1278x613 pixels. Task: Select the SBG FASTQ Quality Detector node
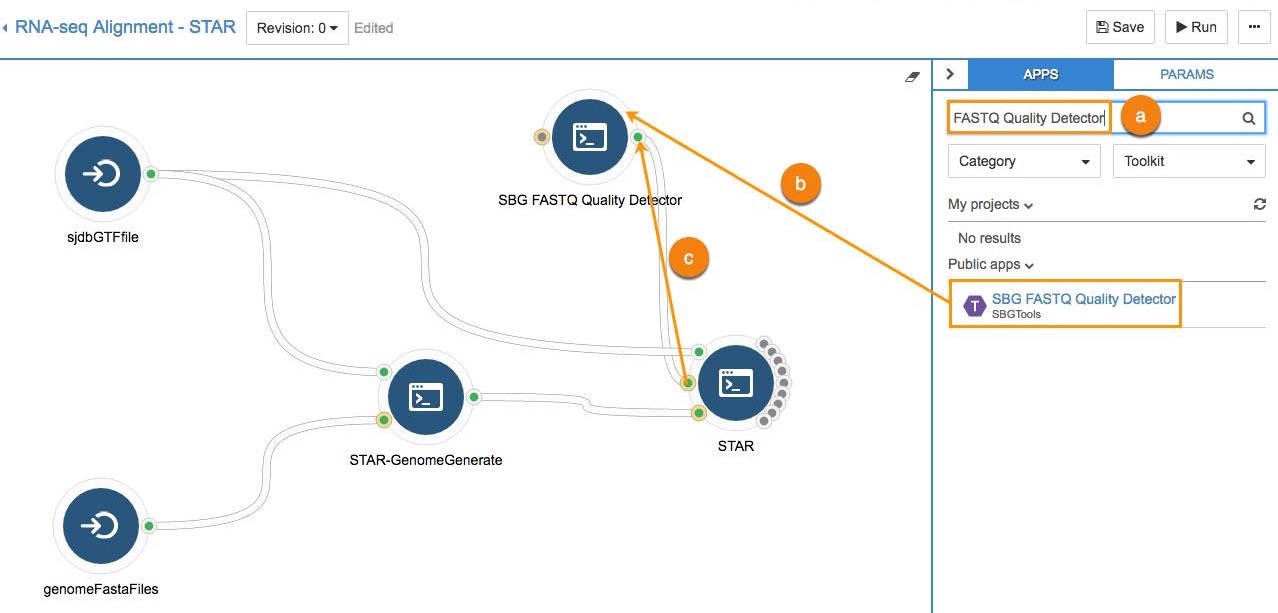point(589,137)
